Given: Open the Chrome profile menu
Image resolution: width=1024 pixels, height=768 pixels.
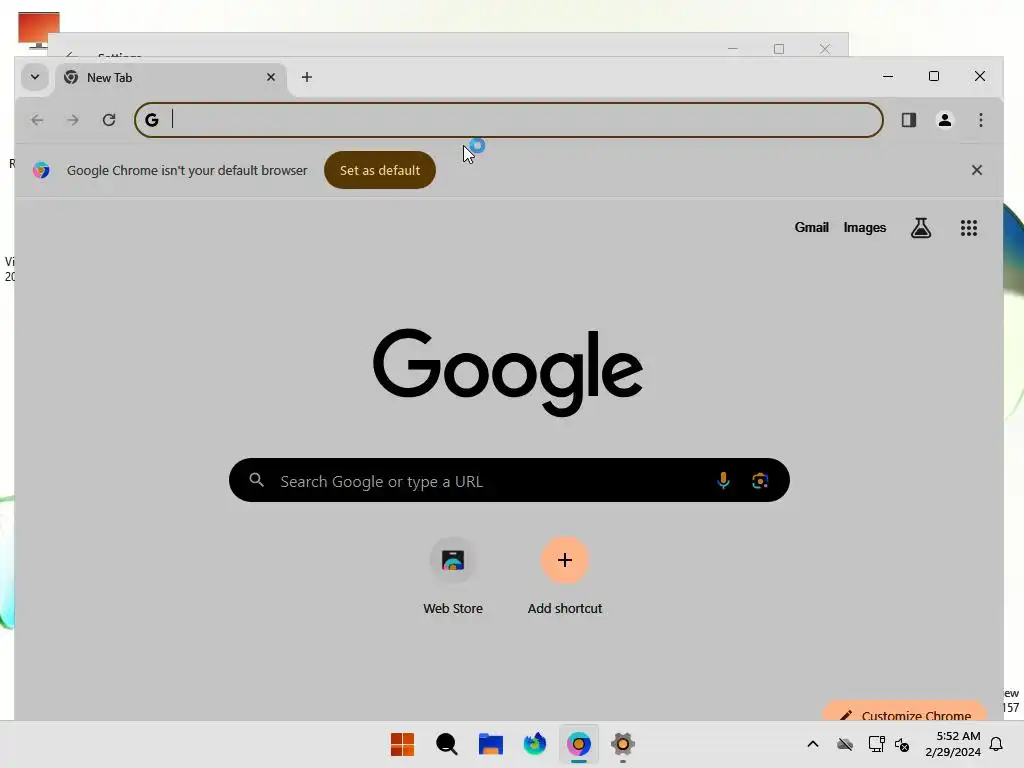Looking at the screenshot, I should pyautogui.click(x=945, y=120).
